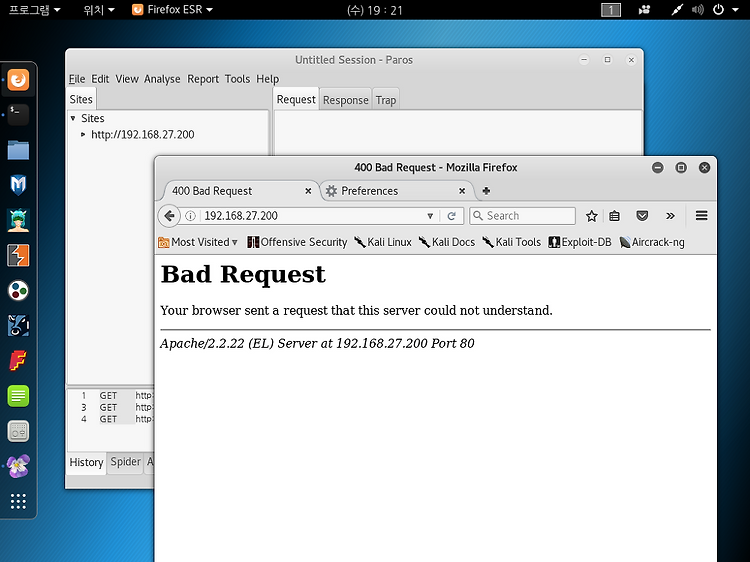750x562 pixels.
Task: Show more tools chevron in Firefox
Action: 670,216
